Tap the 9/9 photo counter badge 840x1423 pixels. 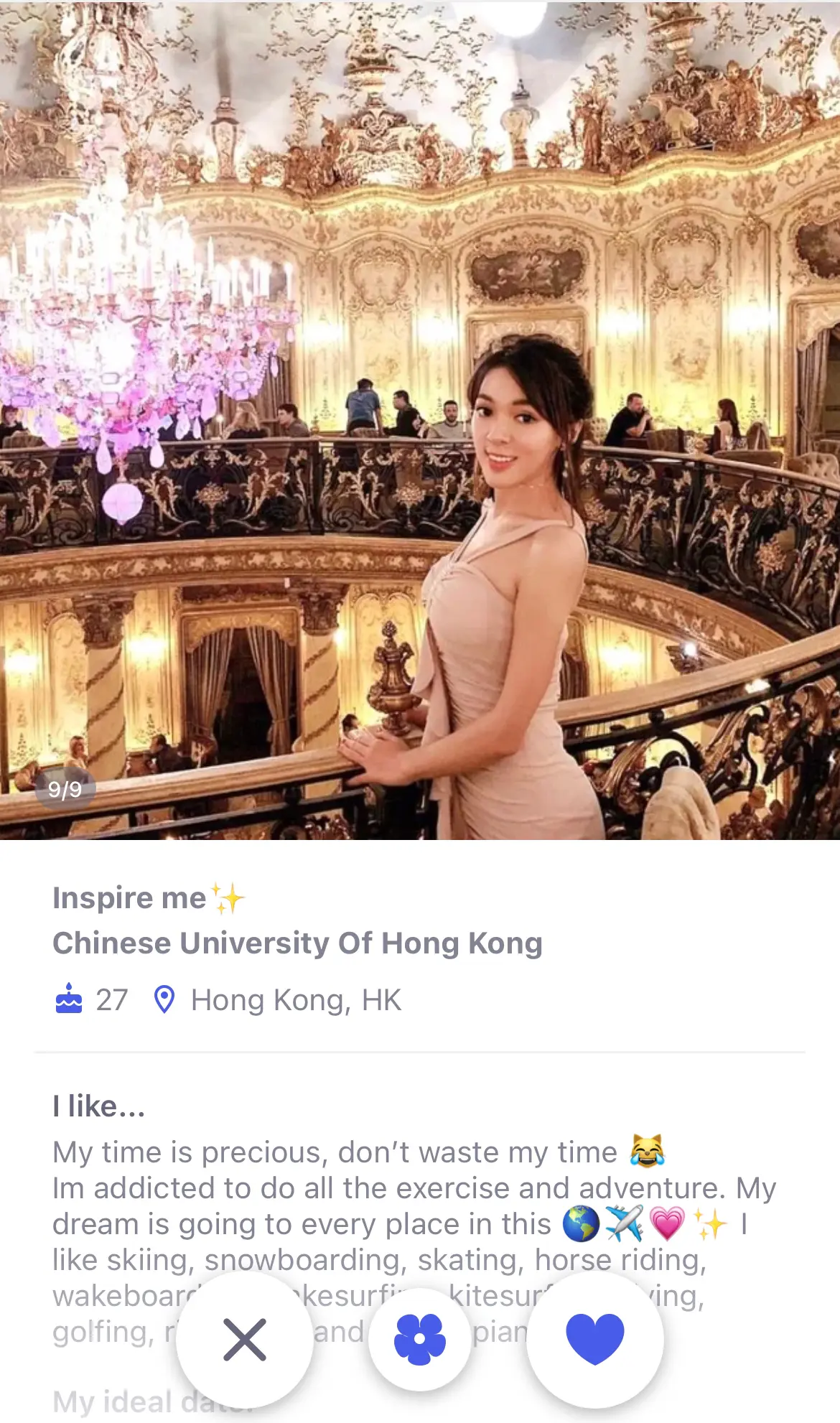pos(65,790)
